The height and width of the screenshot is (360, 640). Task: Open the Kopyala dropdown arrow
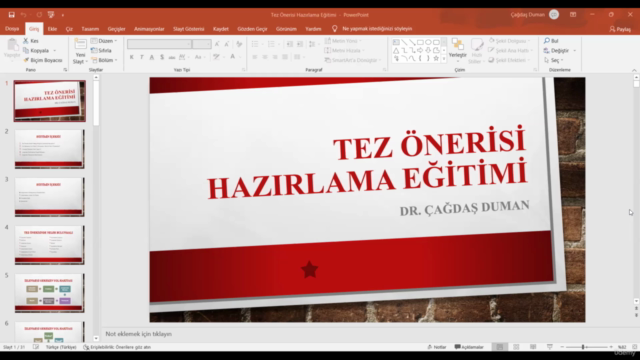click(55, 51)
